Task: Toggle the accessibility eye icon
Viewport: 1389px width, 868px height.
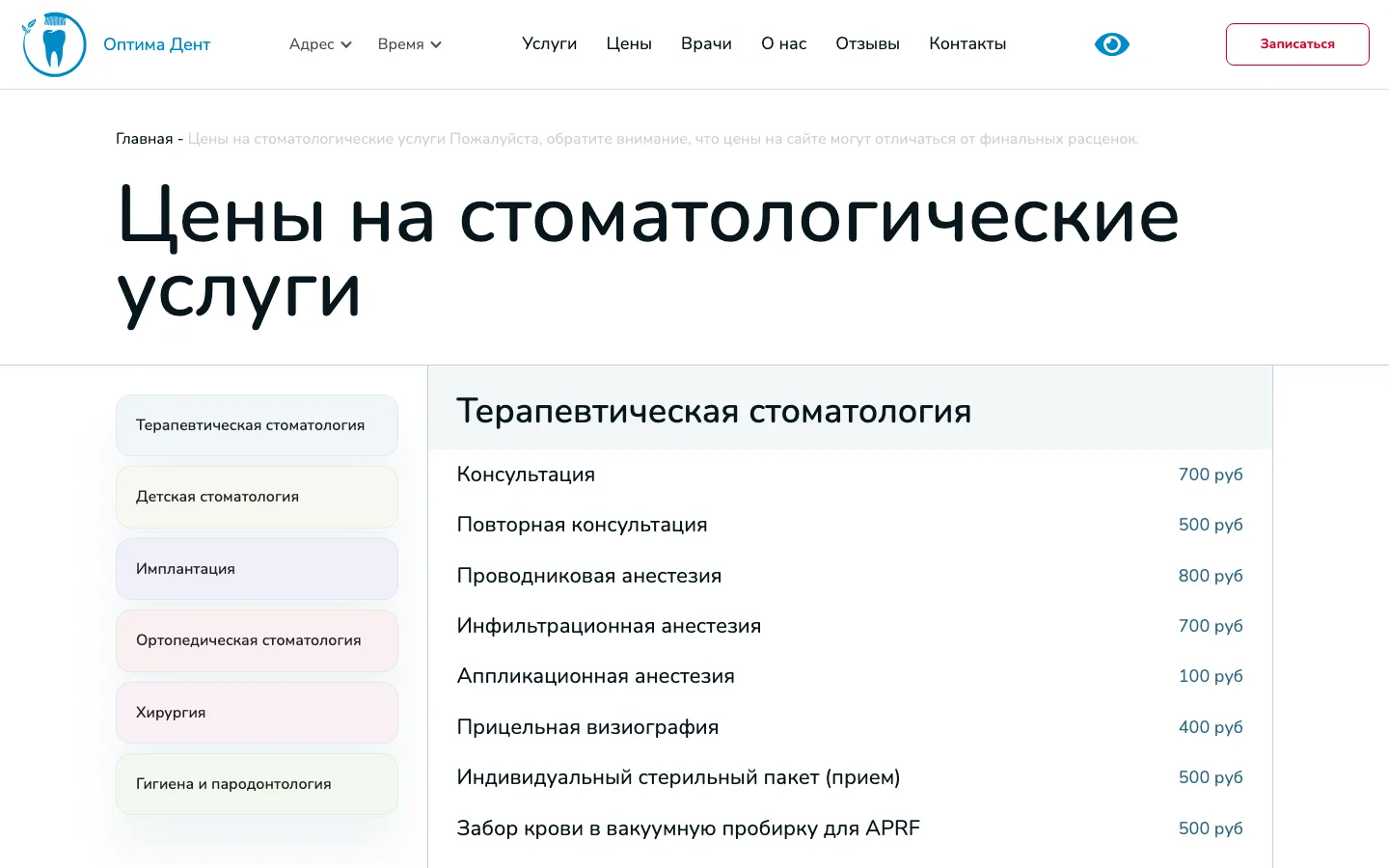Action: coord(1112,44)
